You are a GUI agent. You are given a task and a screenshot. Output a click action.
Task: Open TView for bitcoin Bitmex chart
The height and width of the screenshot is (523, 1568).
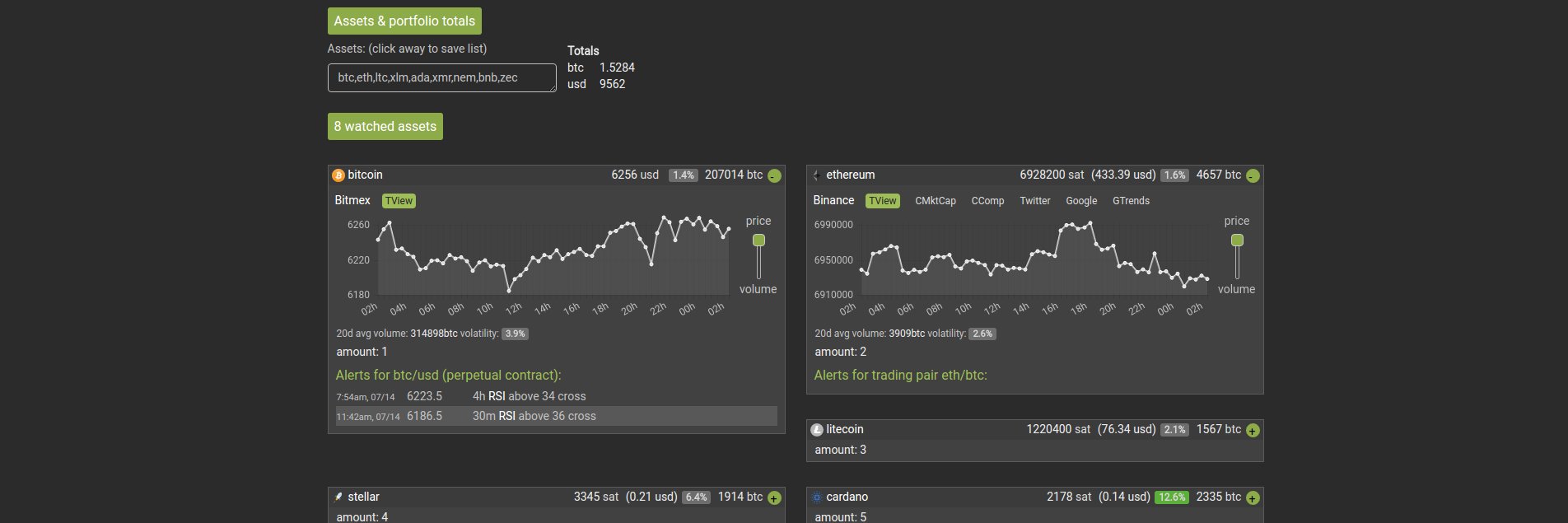pyautogui.click(x=399, y=201)
